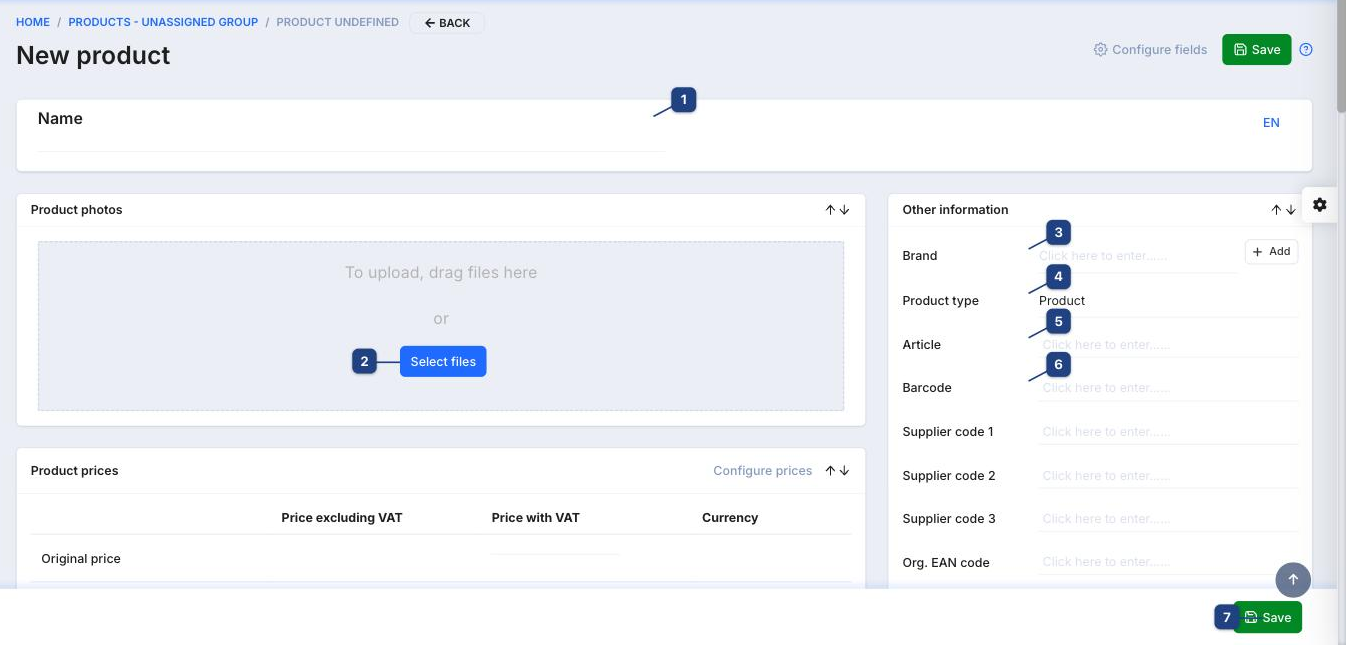
Task: Click the 'Currency' column header
Action: [730, 518]
